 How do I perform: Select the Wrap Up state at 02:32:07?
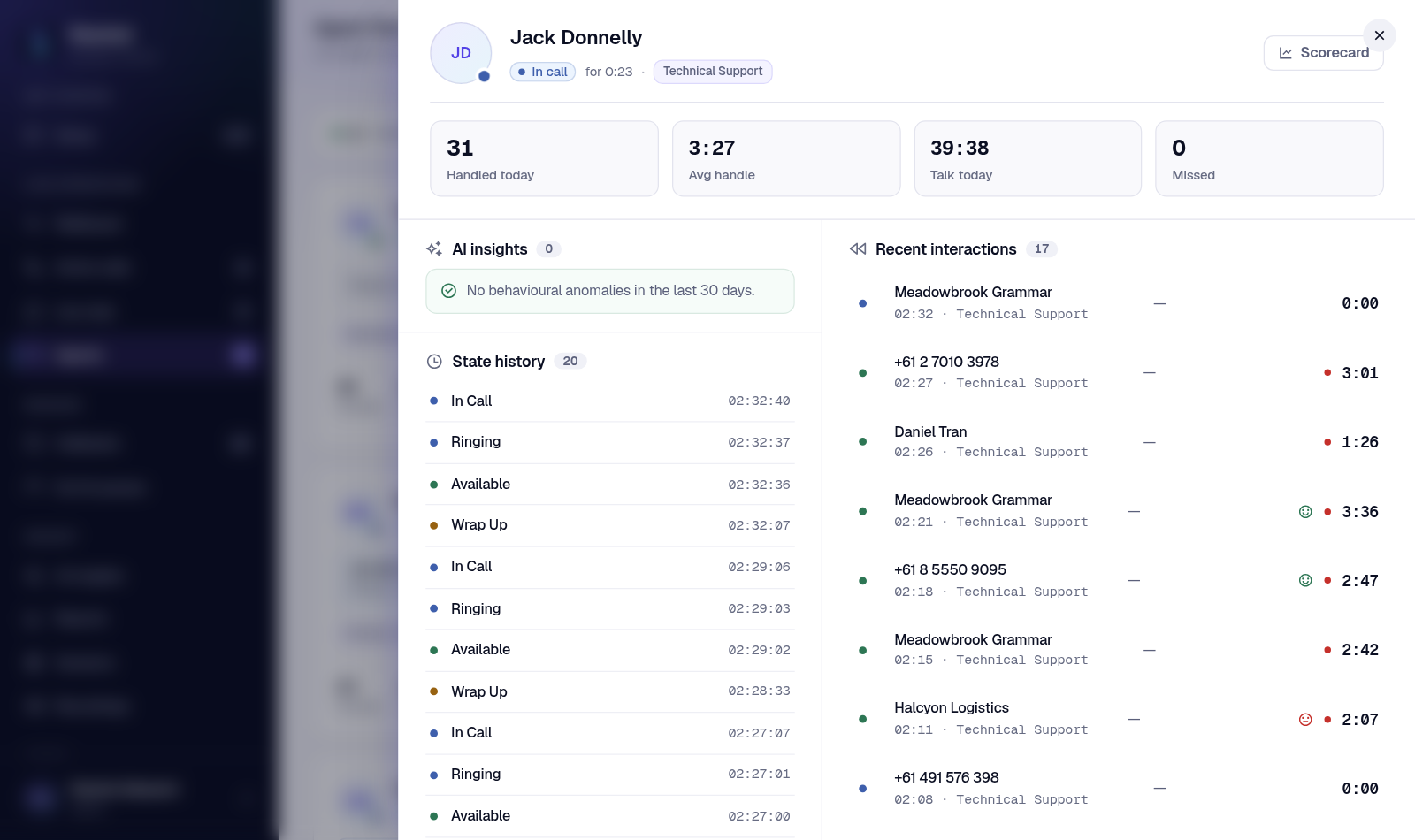click(x=610, y=525)
